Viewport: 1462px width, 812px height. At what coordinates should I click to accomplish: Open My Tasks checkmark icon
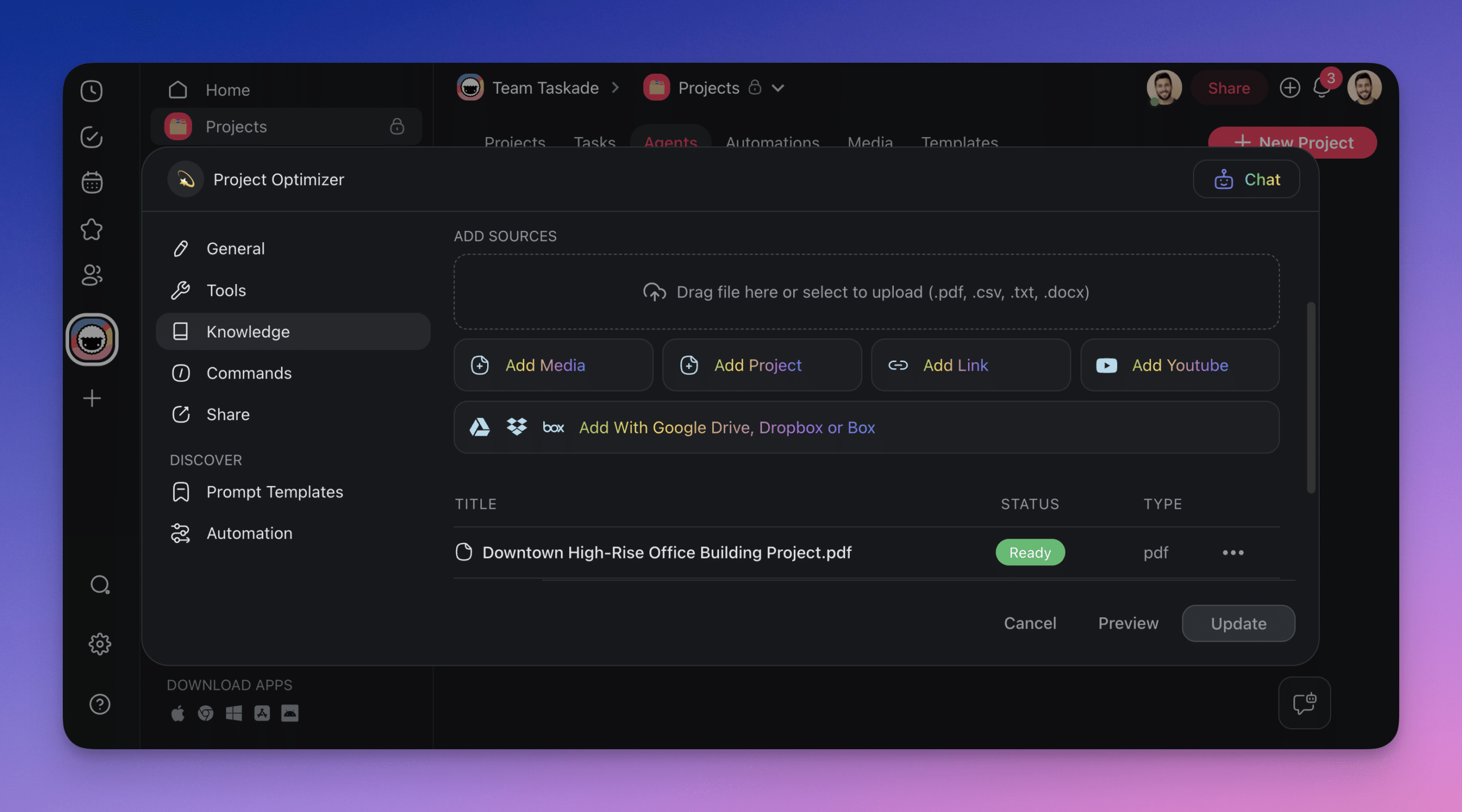(x=91, y=137)
